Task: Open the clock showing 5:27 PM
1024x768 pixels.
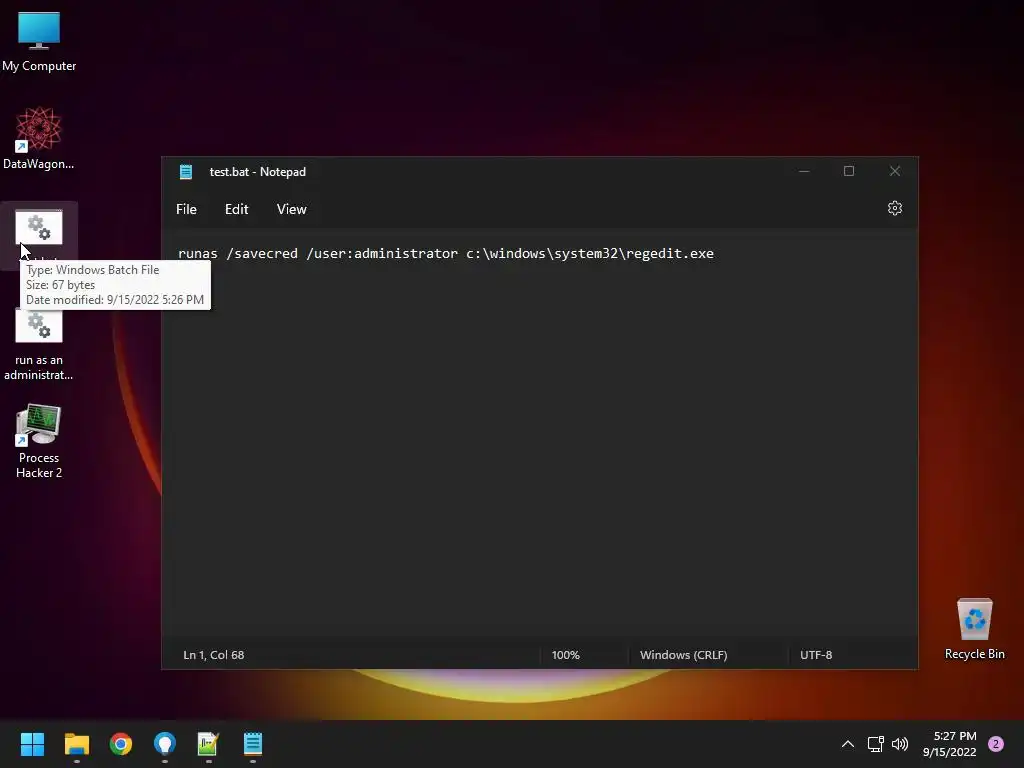Action: pyautogui.click(x=950, y=744)
